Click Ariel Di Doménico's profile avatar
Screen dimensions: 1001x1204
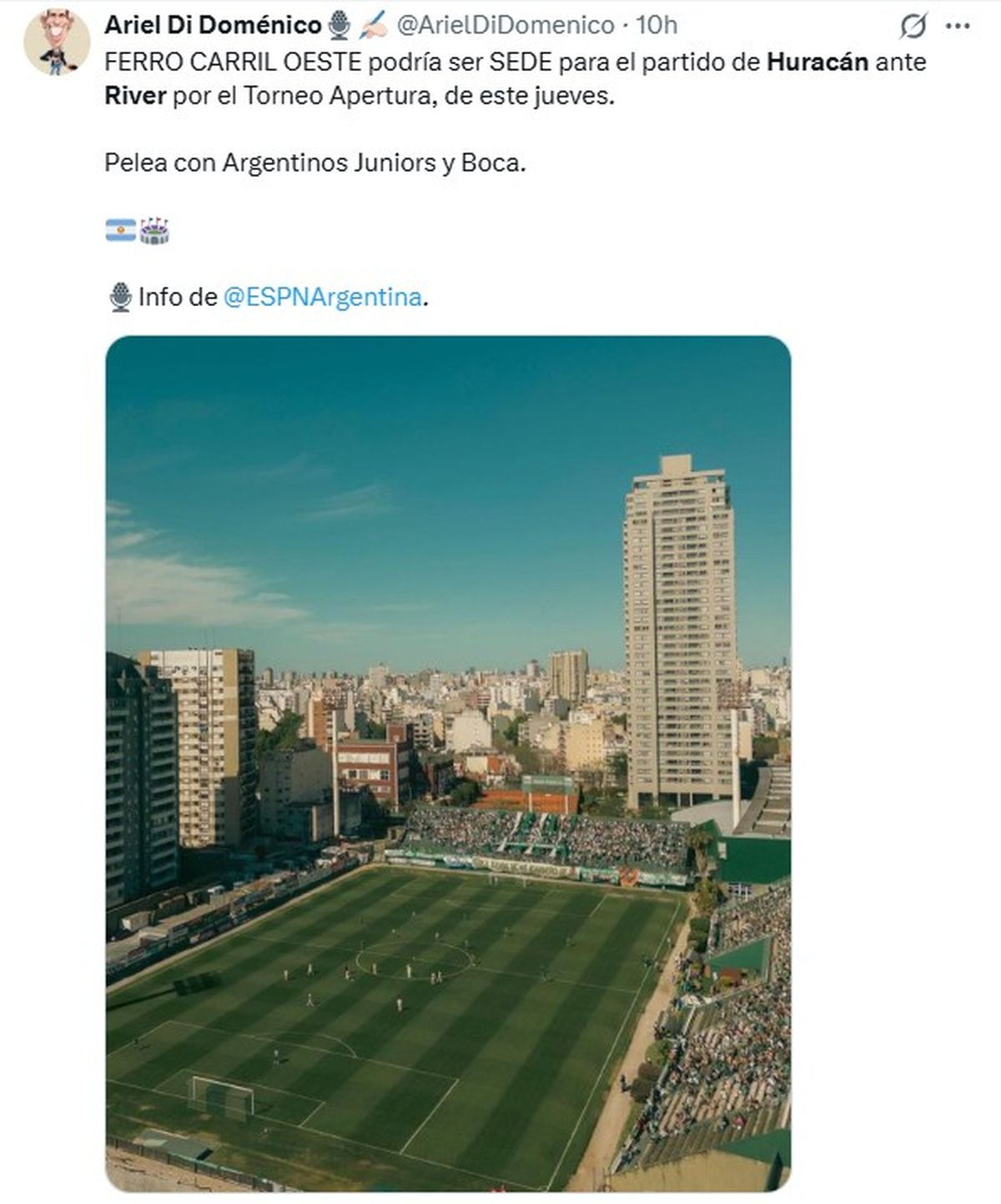tap(56, 43)
